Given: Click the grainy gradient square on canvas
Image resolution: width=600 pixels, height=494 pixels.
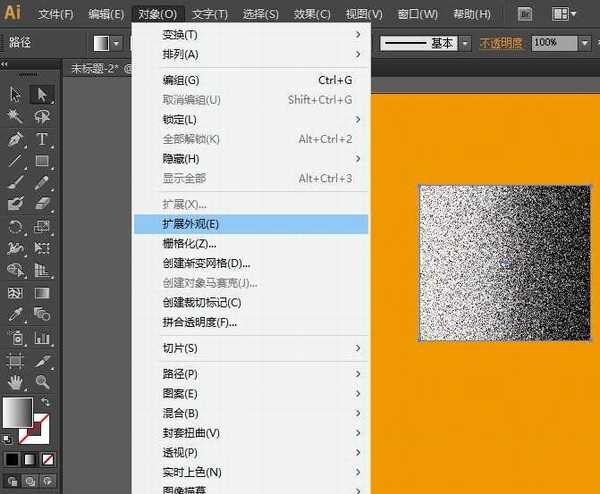Looking at the screenshot, I should [504, 263].
